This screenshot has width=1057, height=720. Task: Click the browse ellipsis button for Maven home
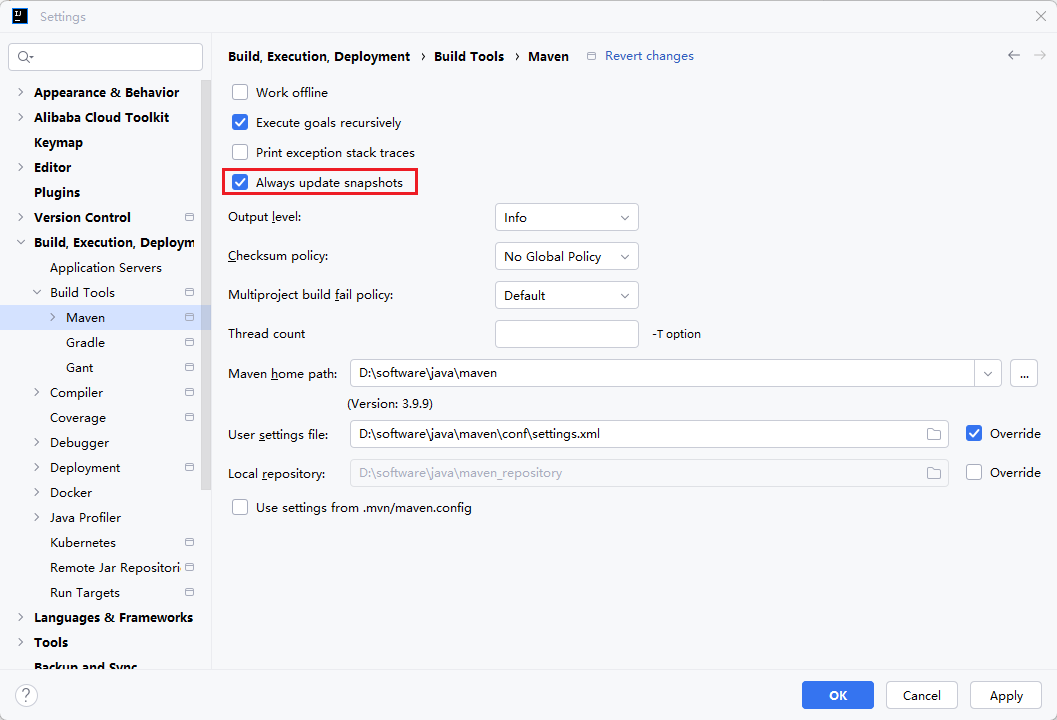1024,373
